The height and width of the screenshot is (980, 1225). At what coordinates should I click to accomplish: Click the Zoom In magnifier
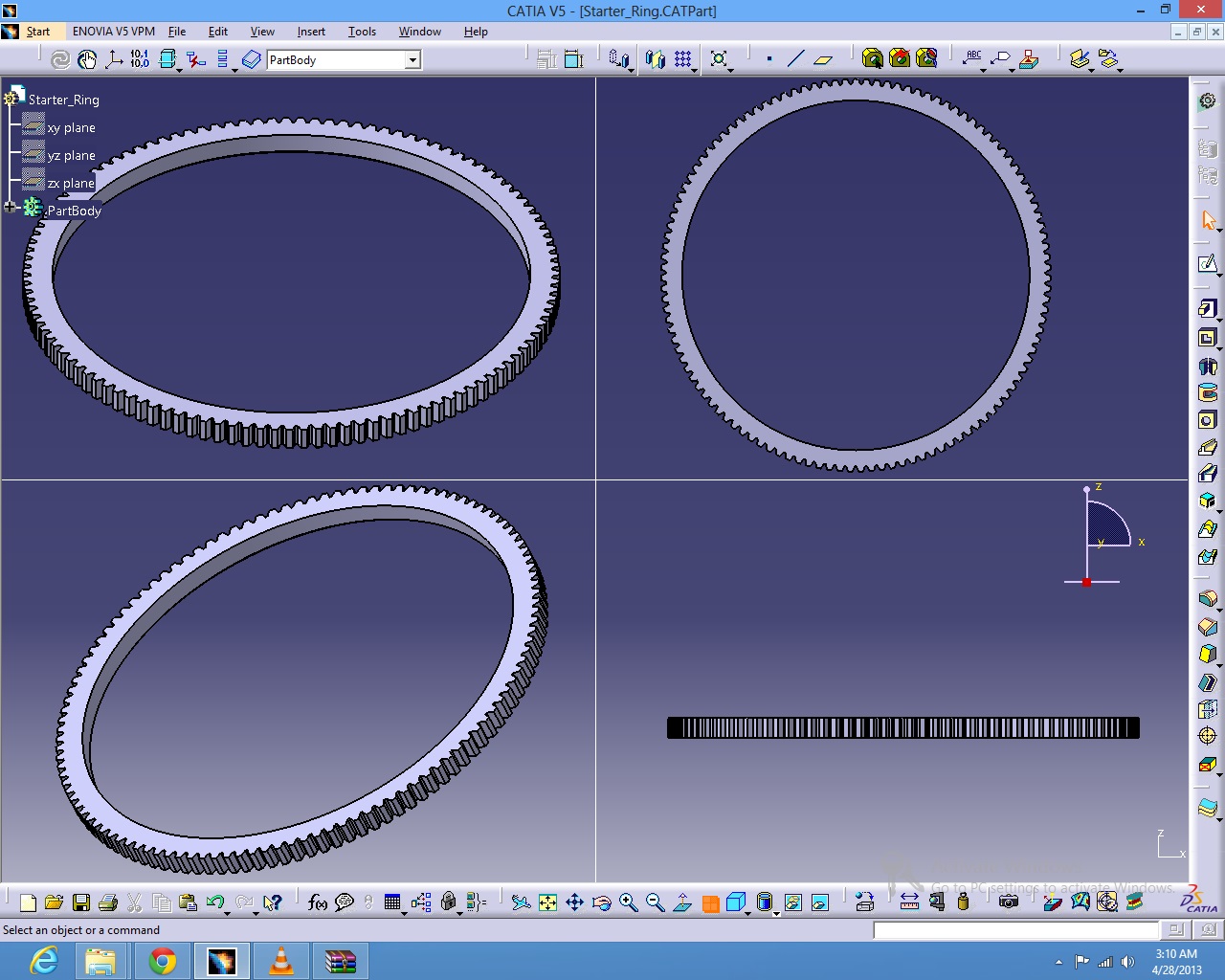click(628, 902)
